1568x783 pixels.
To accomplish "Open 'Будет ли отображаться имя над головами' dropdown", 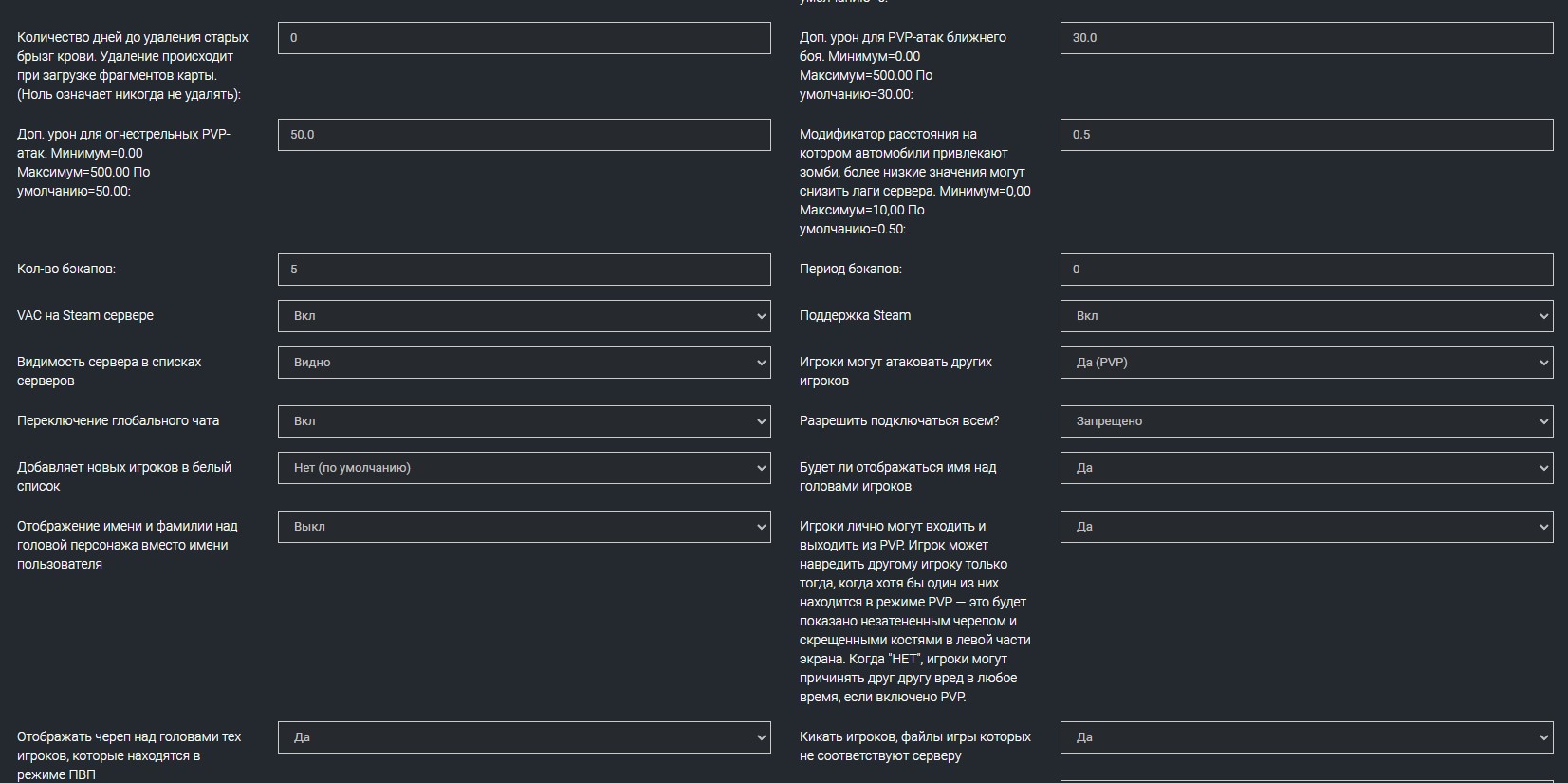I will tap(1306, 468).
